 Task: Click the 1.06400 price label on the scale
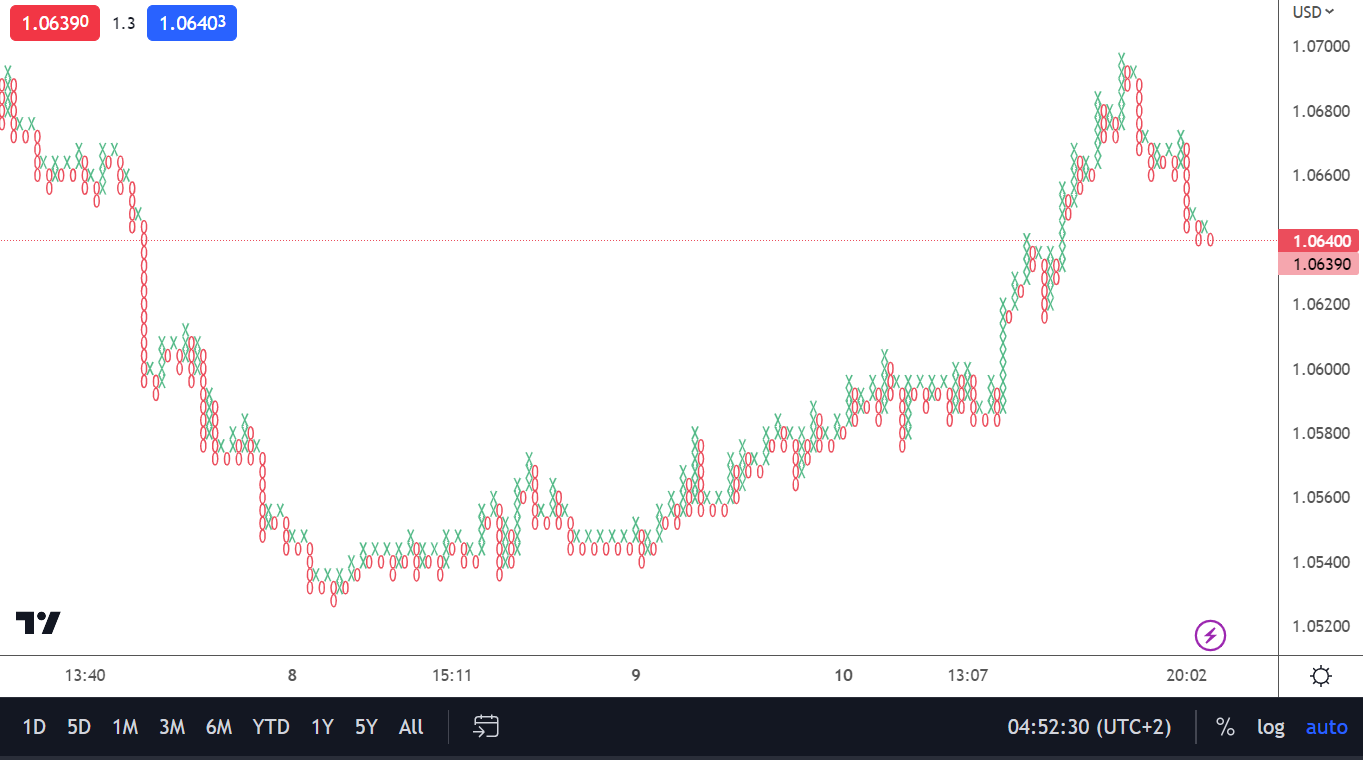pyautogui.click(x=1319, y=241)
